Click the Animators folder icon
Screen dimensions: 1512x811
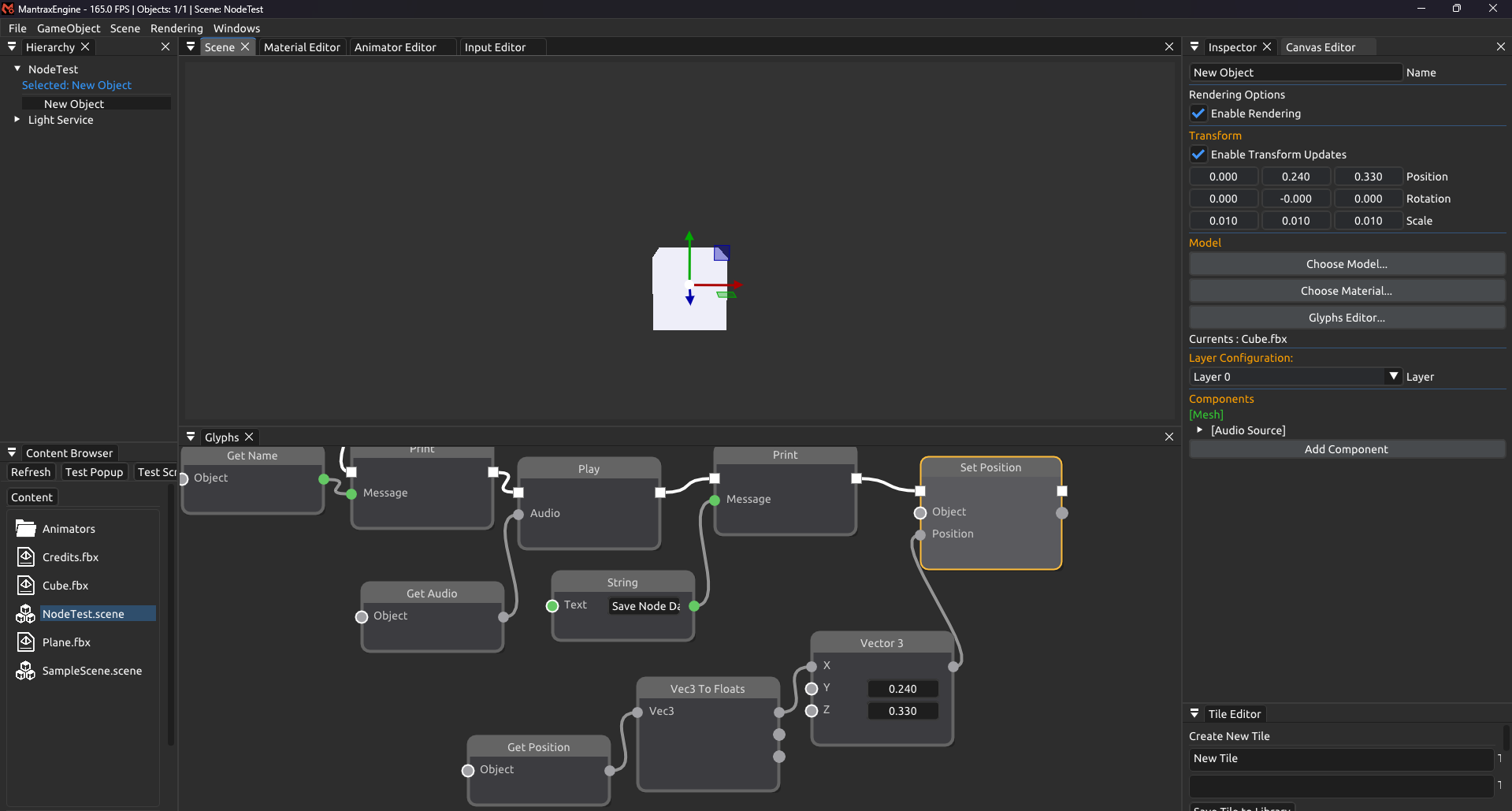click(x=26, y=529)
